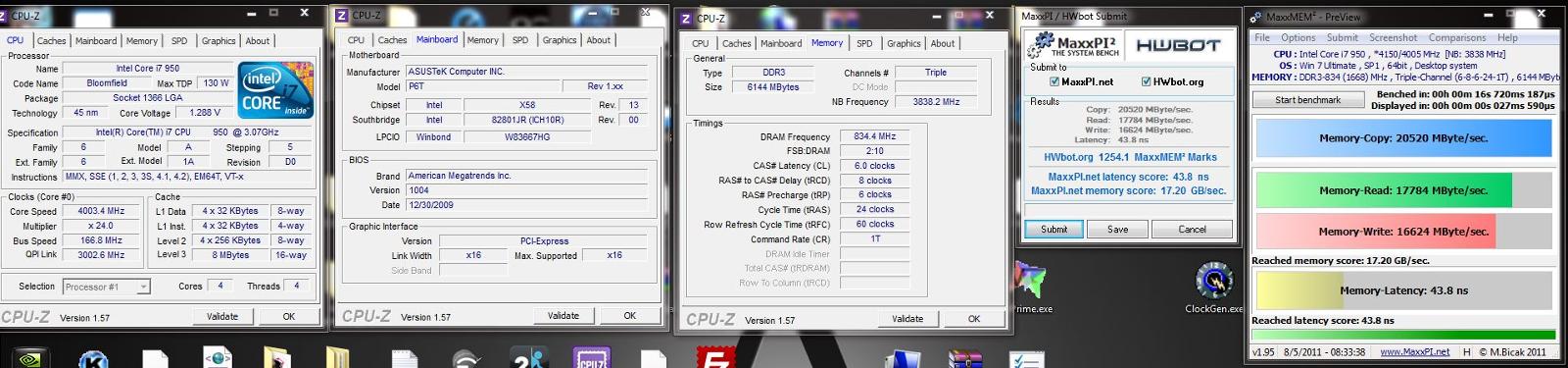
Task: Click the Manufacturer field ASUSTeK Computer INC.
Action: [x=527, y=72]
